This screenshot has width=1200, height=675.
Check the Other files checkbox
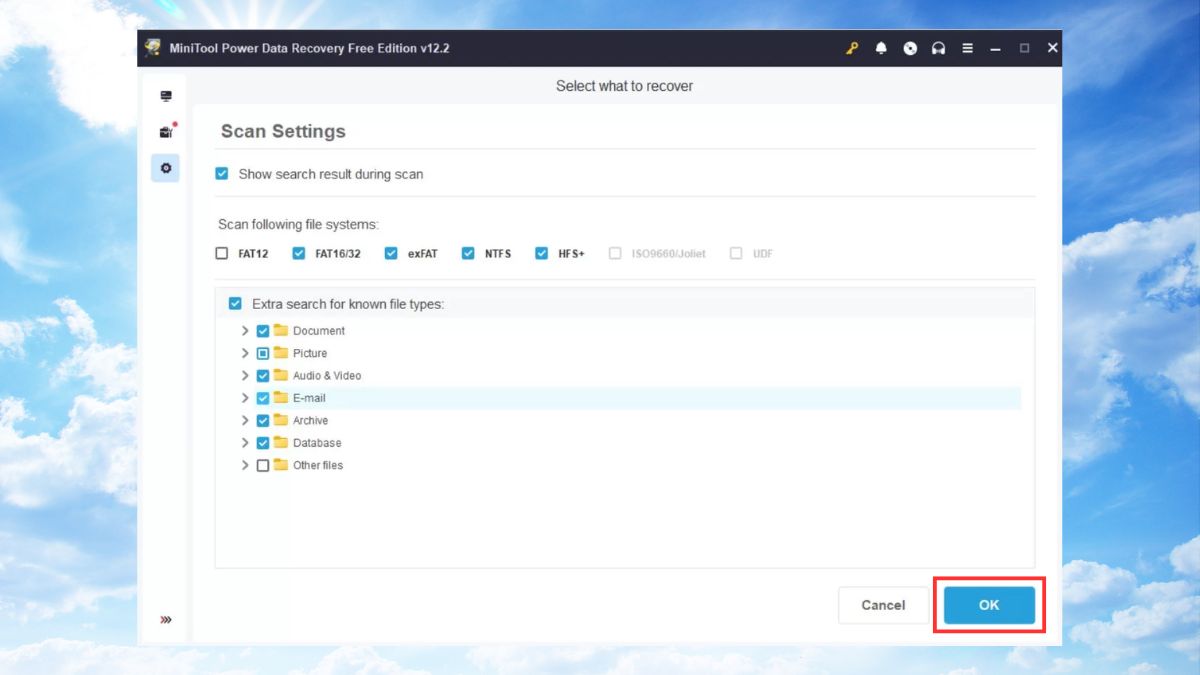click(263, 465)
